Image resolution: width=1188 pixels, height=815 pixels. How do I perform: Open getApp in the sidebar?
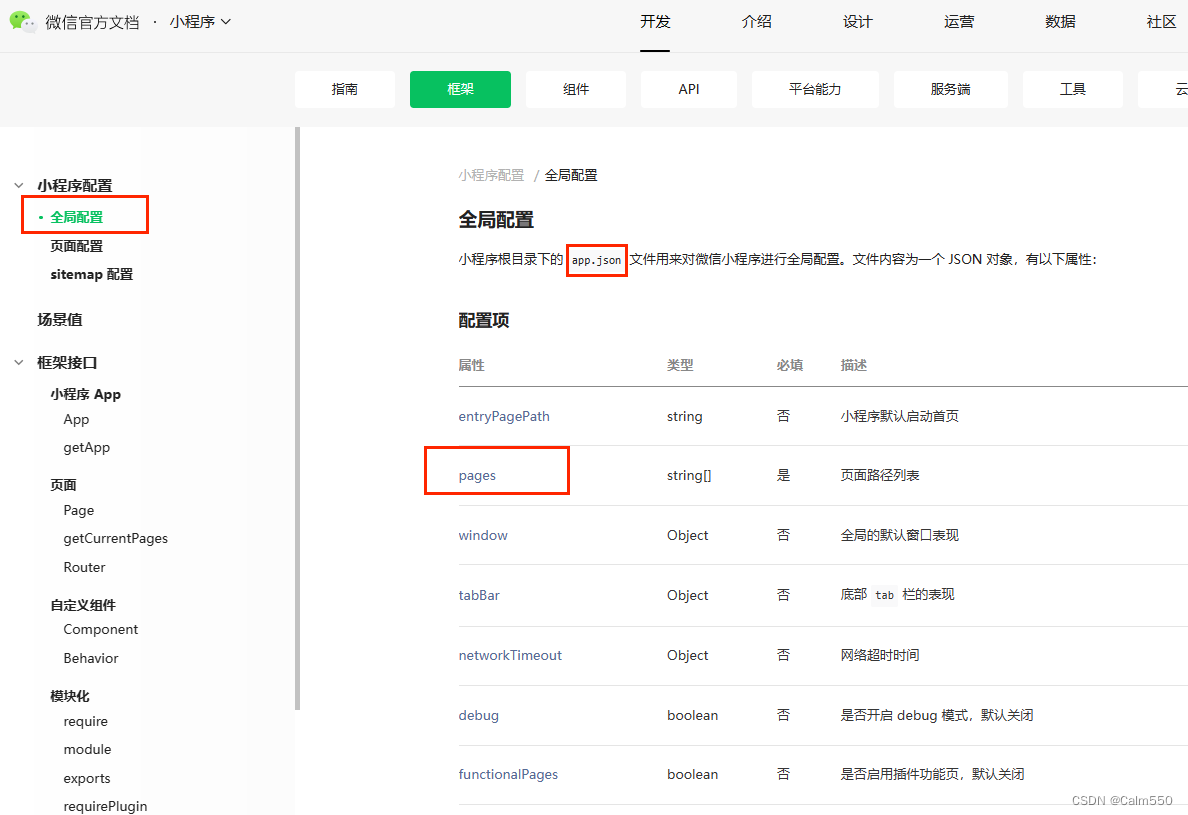click(x=86, y=448)
